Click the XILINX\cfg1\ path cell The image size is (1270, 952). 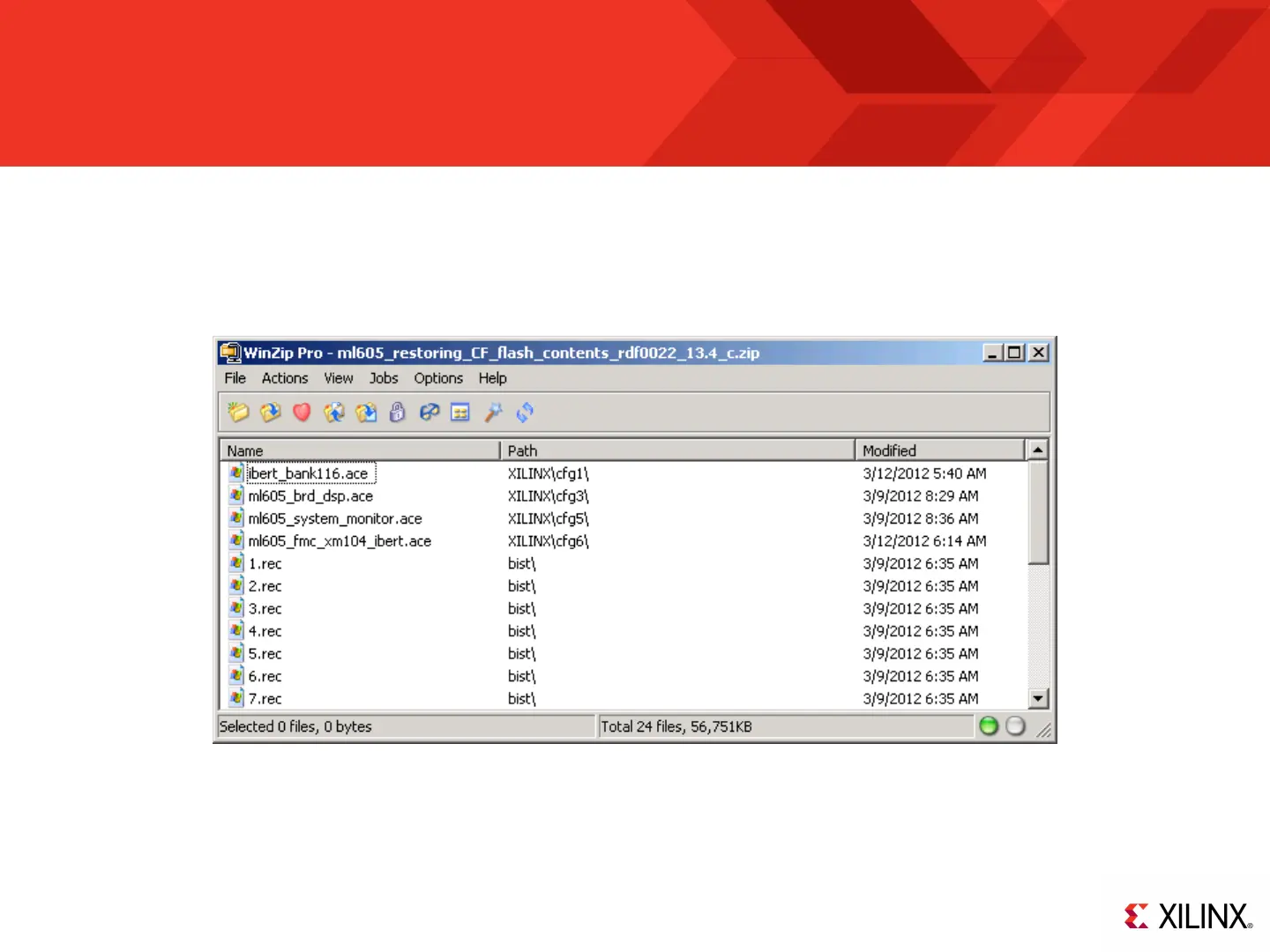pyautogui.click(x=548, y=473)
